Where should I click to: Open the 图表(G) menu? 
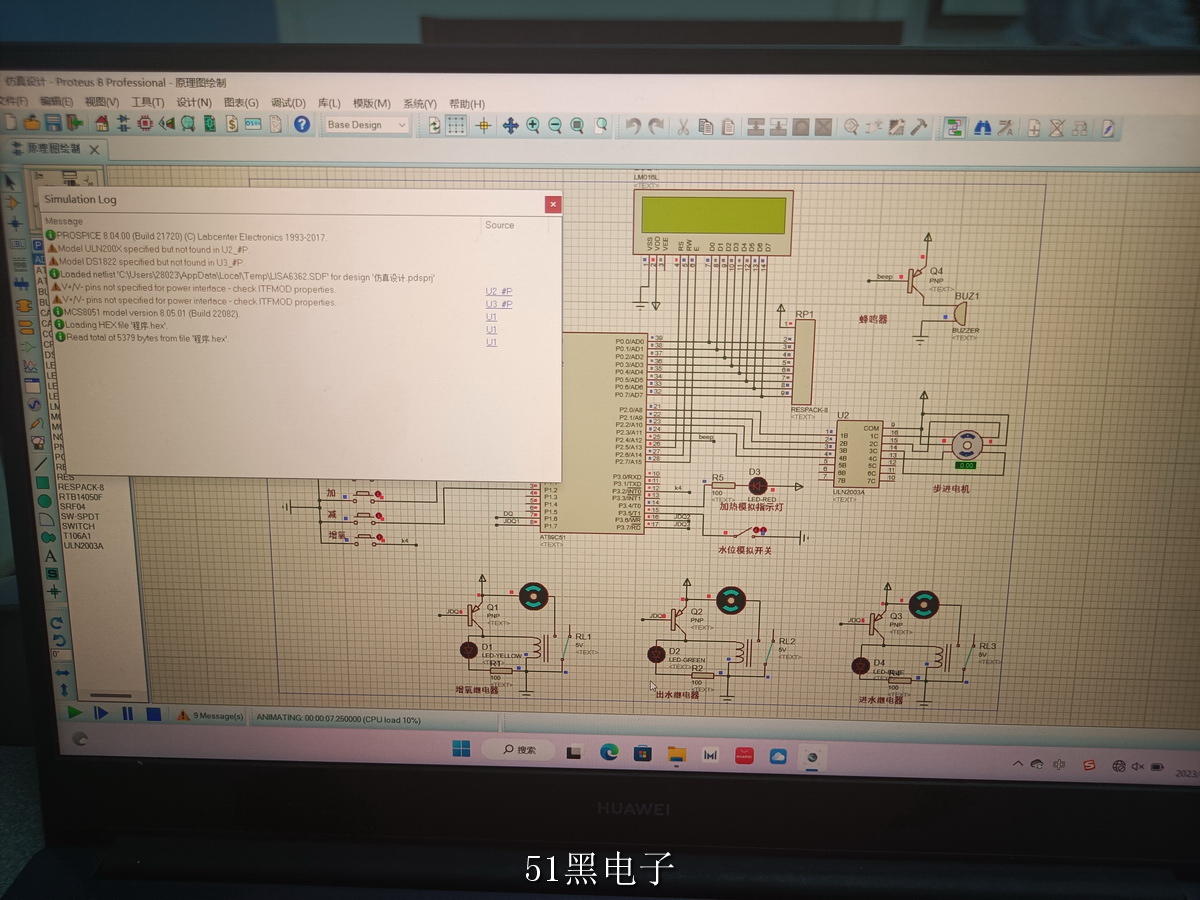pos(241,102)
